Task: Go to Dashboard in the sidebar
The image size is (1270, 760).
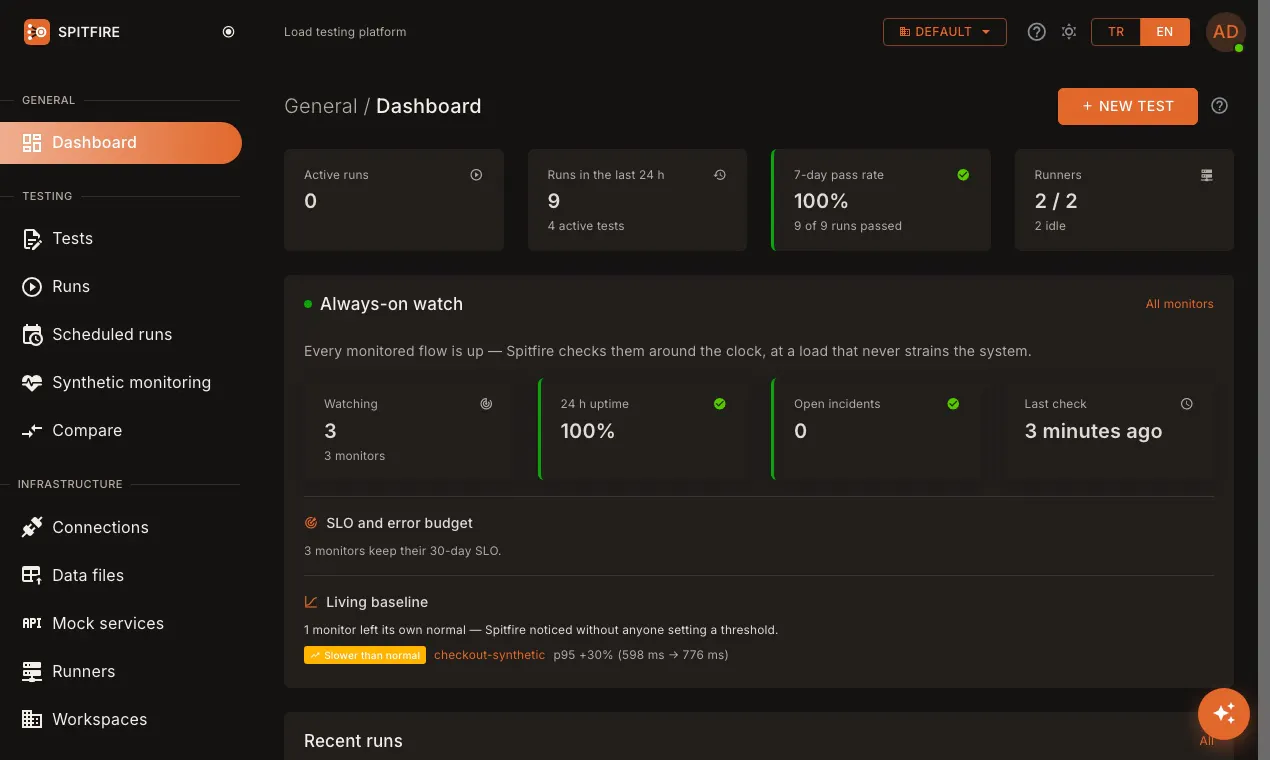Action: pyautogui.click(x=121, y=142)
